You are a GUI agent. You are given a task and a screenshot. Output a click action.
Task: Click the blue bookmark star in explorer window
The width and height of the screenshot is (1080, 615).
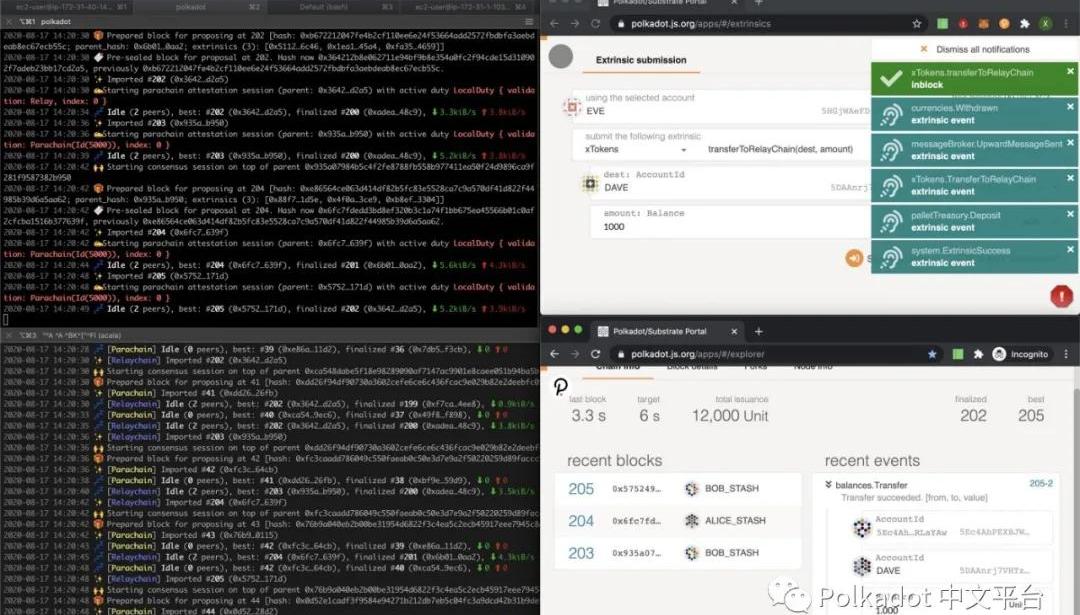tap(932, 354)
